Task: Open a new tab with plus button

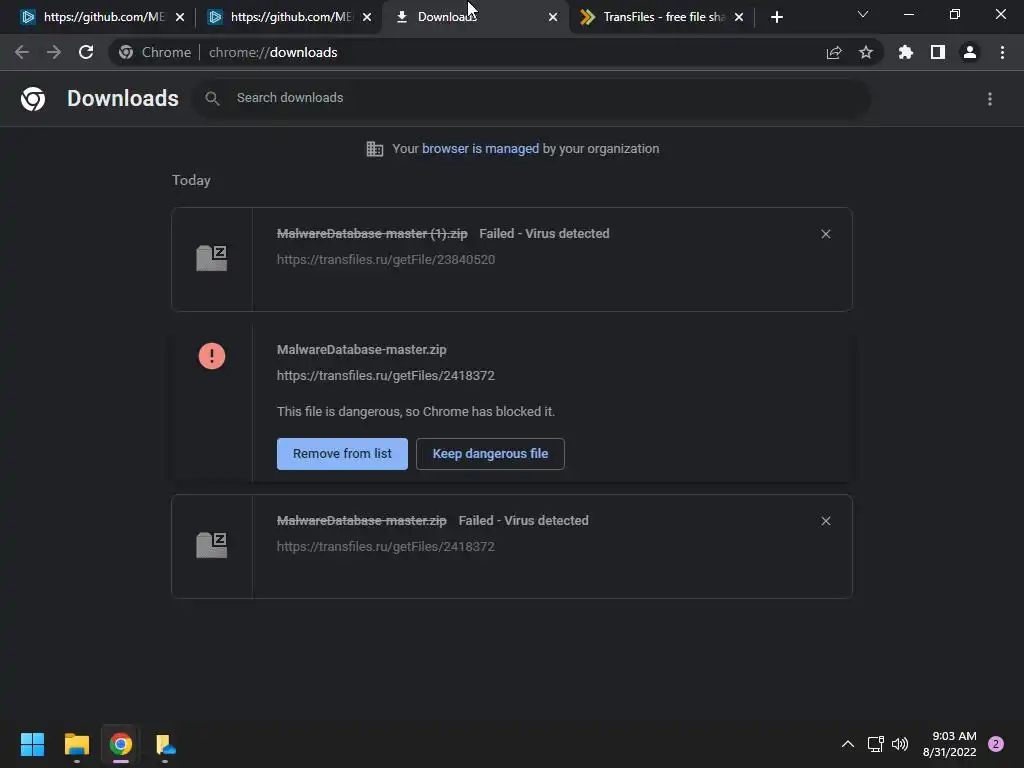Action: (x=776, y=17)
